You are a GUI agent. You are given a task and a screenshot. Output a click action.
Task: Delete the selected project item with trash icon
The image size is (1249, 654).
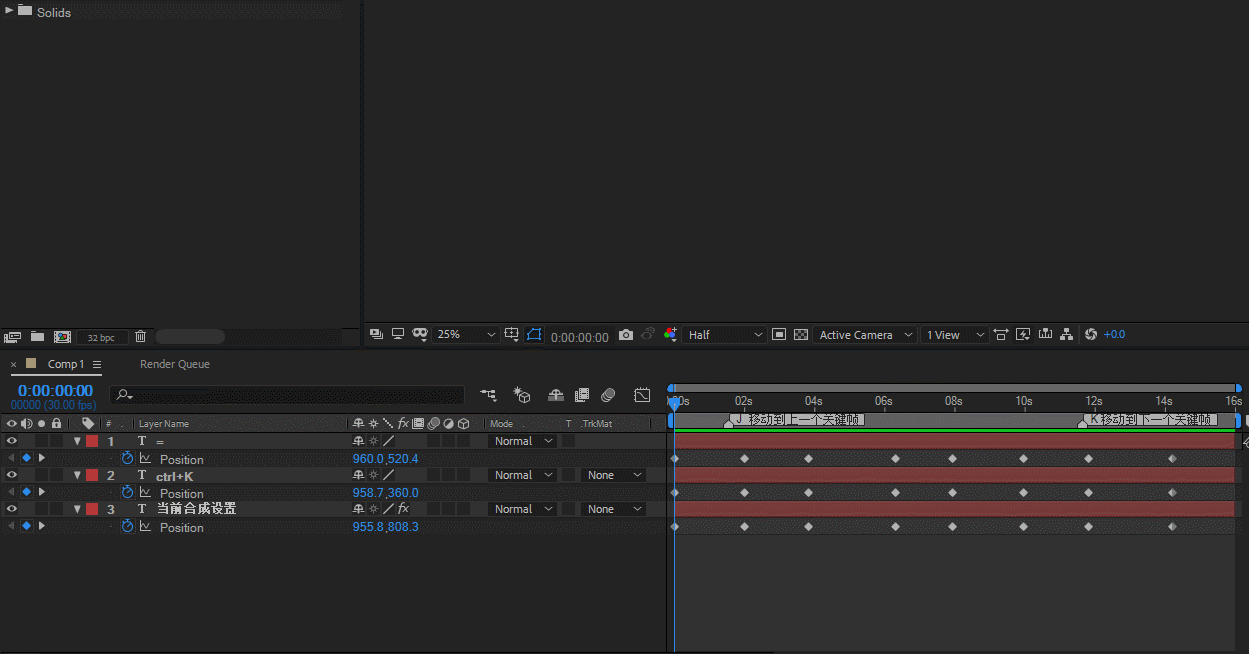tap(140, 337)
